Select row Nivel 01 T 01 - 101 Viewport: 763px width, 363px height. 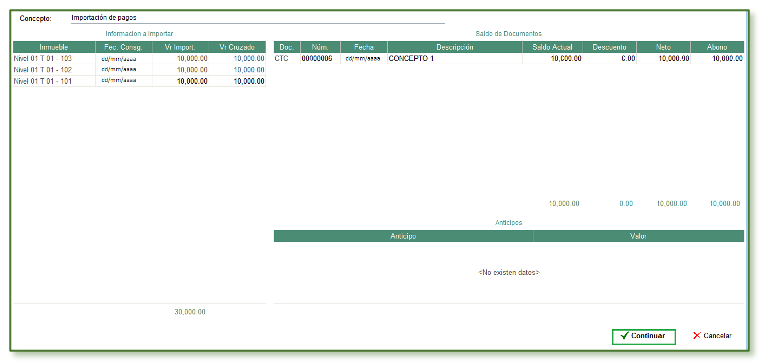point(139,81)
